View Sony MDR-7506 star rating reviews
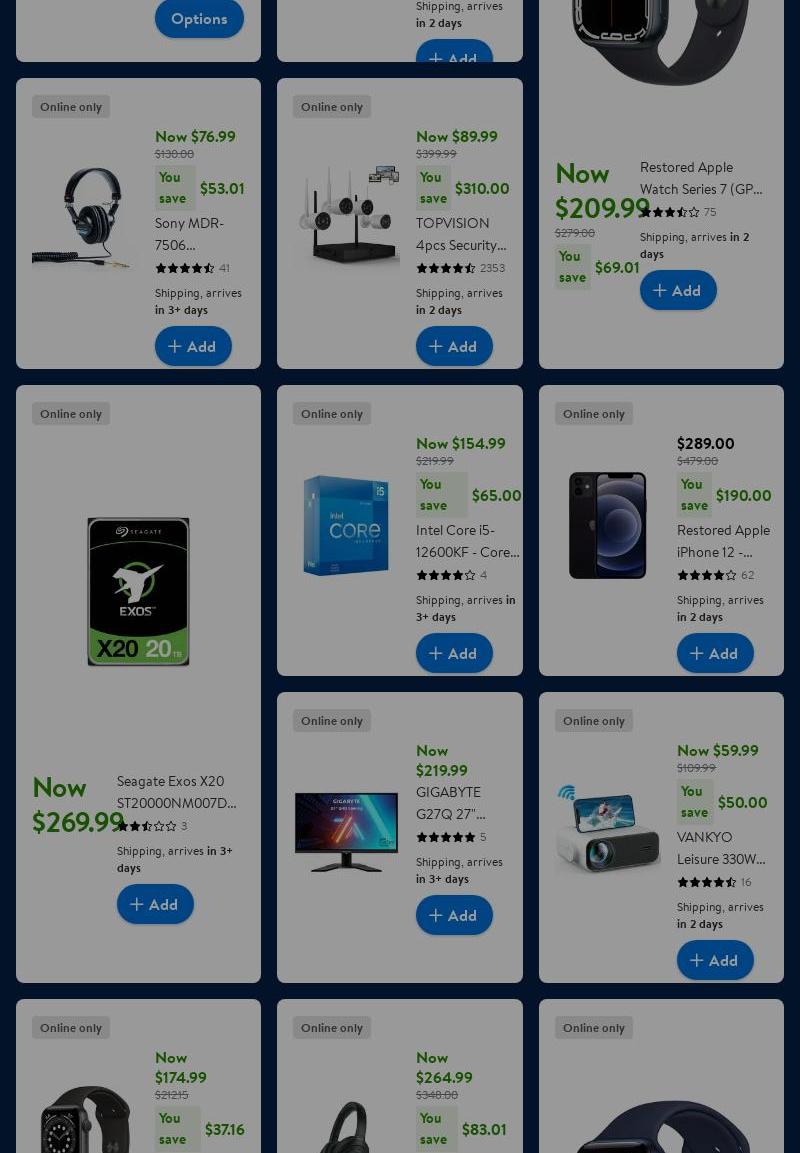Image resolution: width=800 pixels, height=1153 pixels. point(192,268)
